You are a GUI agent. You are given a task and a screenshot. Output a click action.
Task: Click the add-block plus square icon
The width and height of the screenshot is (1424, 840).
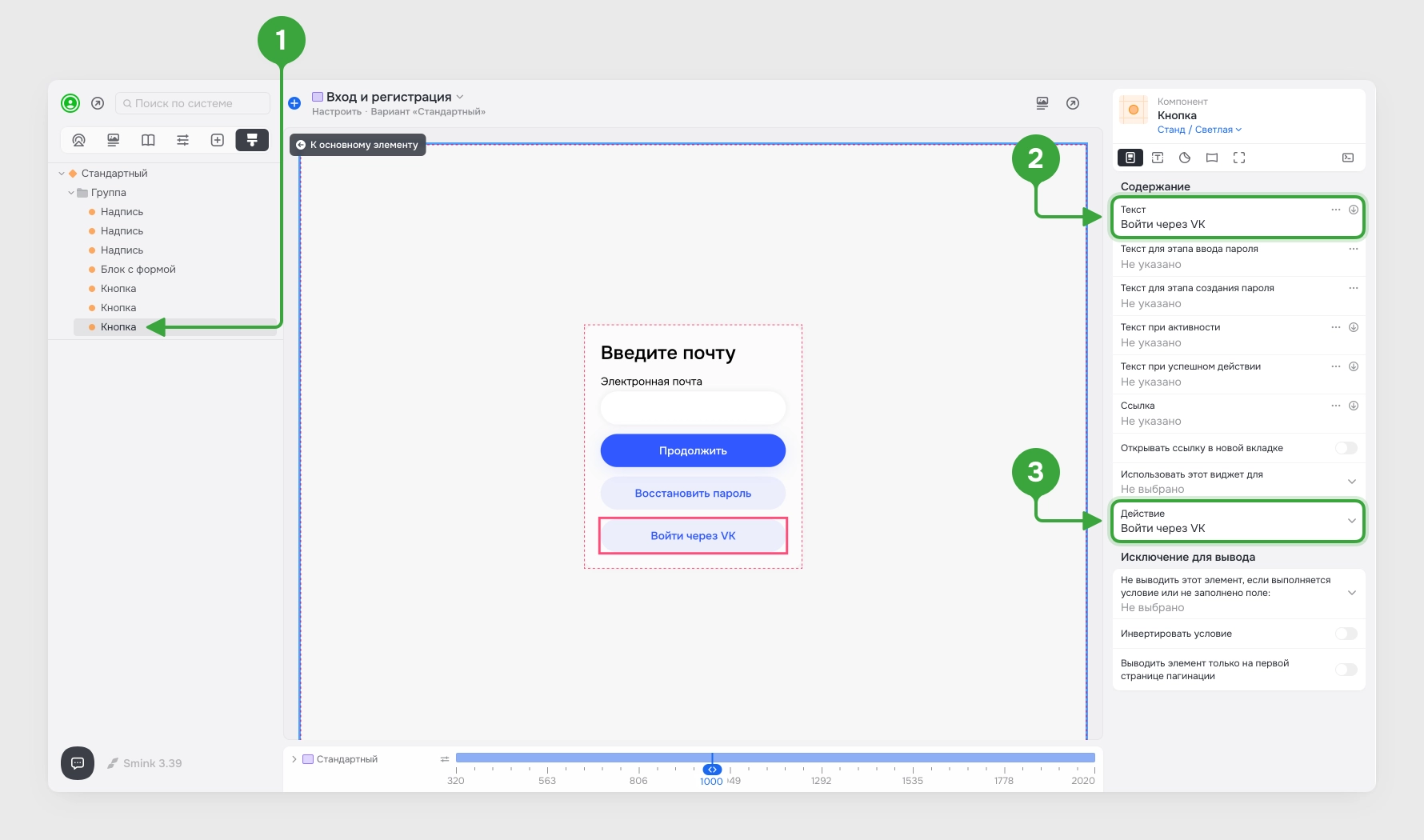tap(217, 140)
